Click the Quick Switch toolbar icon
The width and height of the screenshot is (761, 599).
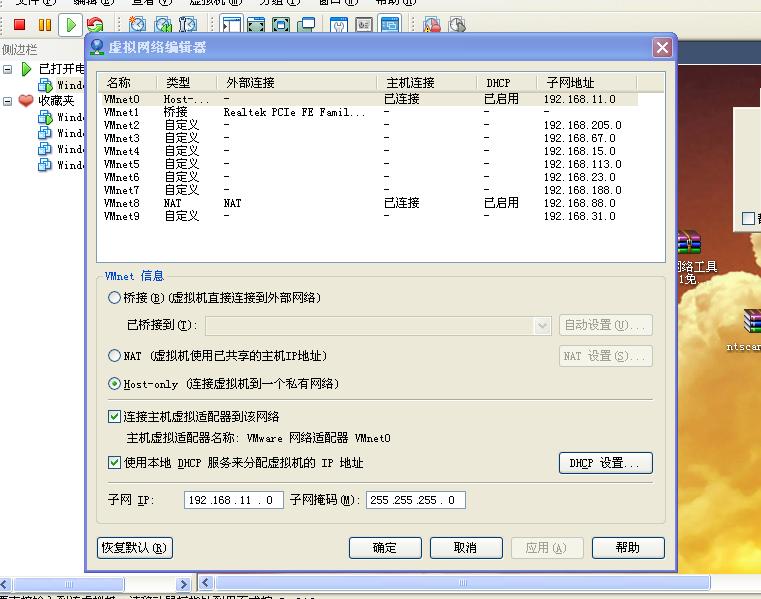tap(256, 25)
